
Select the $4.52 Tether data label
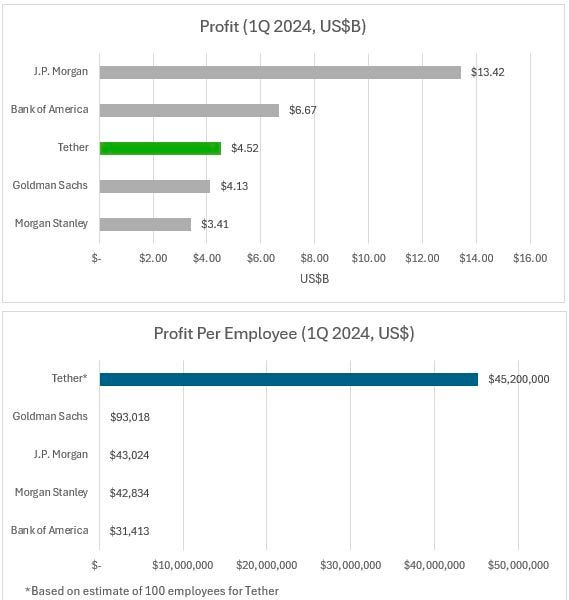point(245,148)
